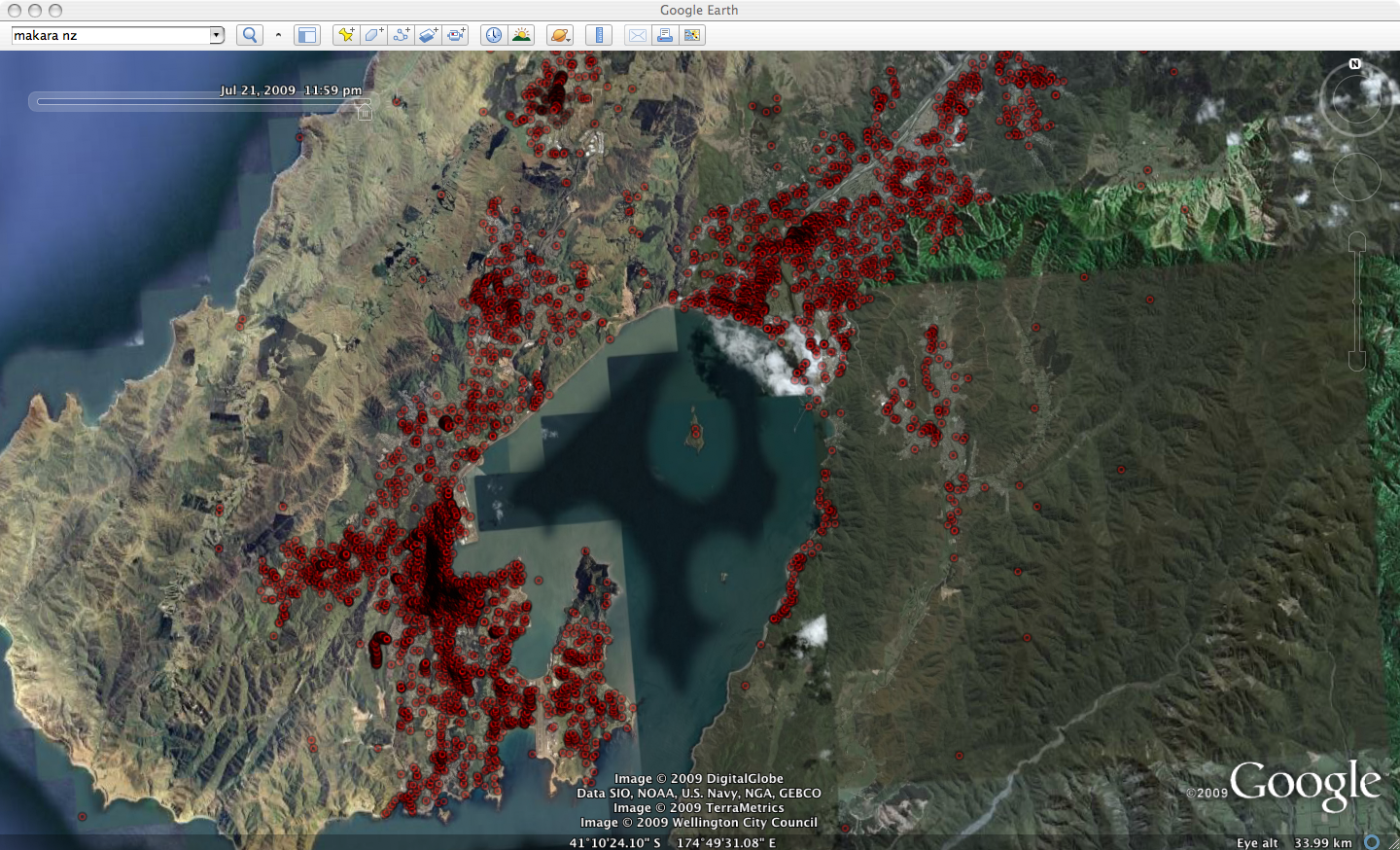Record a tour
The image size is (1400, 850).
[455, 35]
